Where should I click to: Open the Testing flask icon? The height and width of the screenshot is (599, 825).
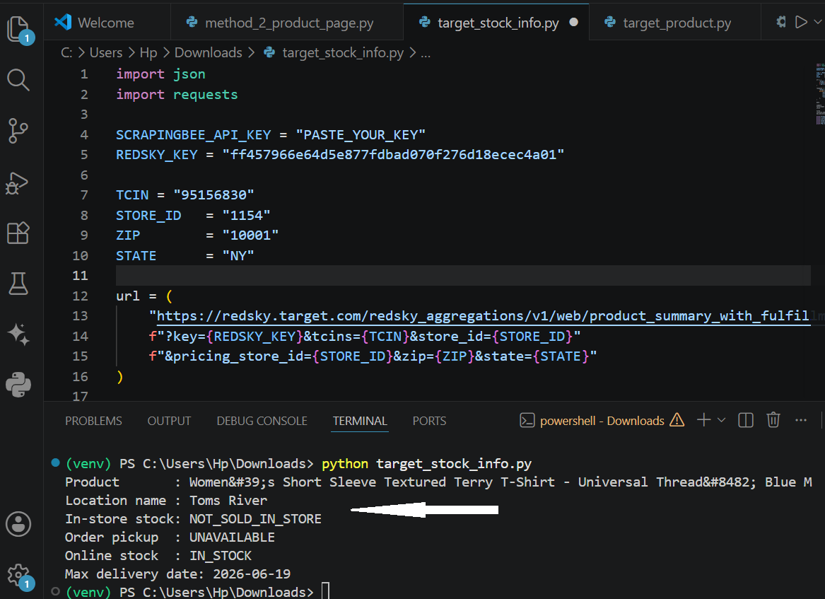(18, 283)
